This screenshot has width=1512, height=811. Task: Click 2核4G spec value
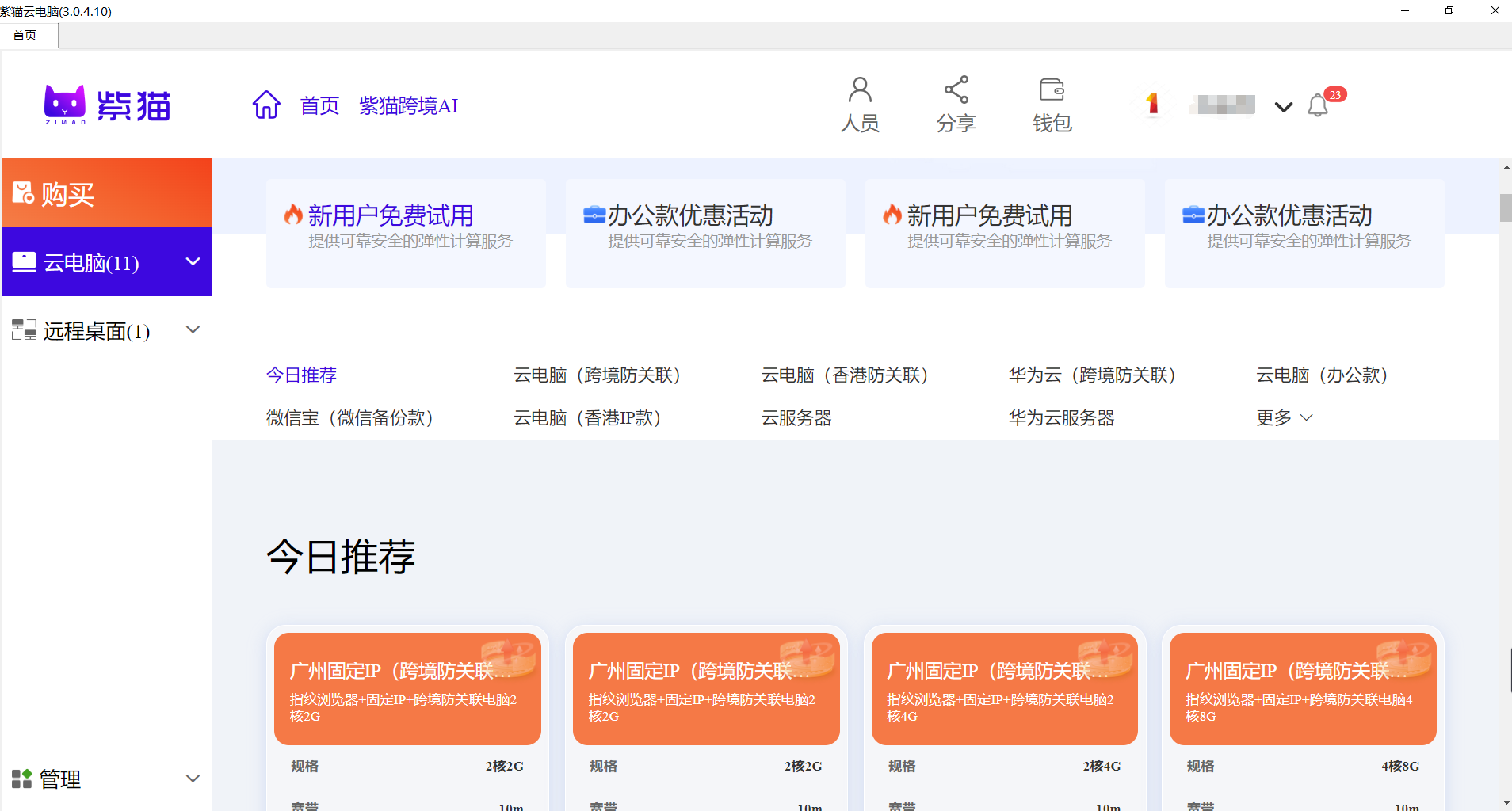click(x=1102, y=766)
